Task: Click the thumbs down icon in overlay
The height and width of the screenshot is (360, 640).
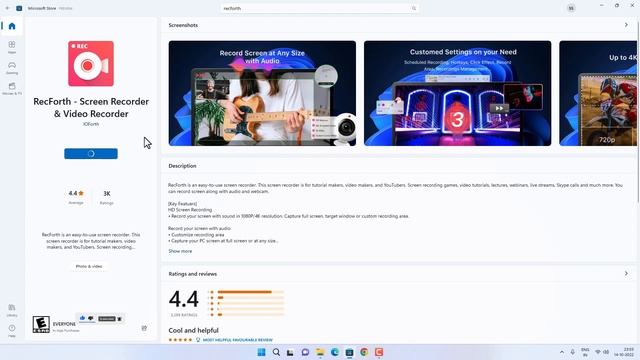Action: pos(91,318)
